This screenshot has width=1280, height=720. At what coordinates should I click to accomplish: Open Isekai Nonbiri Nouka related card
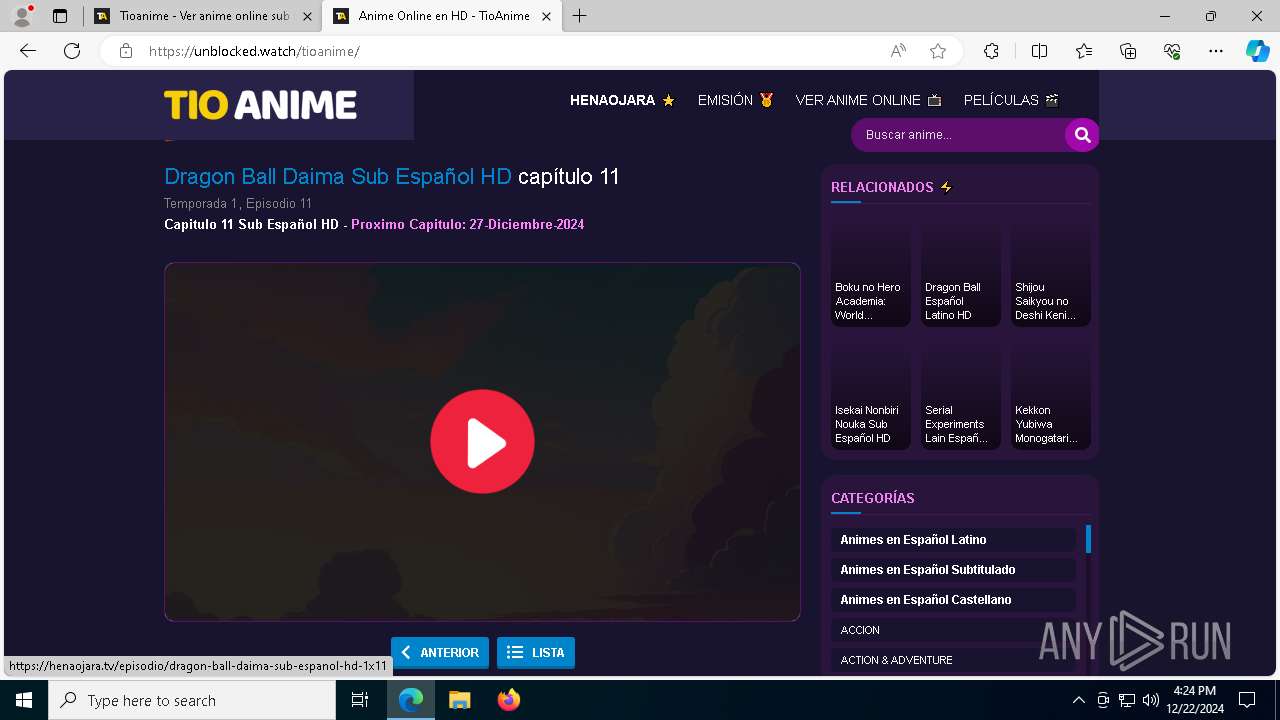[871, 393]
